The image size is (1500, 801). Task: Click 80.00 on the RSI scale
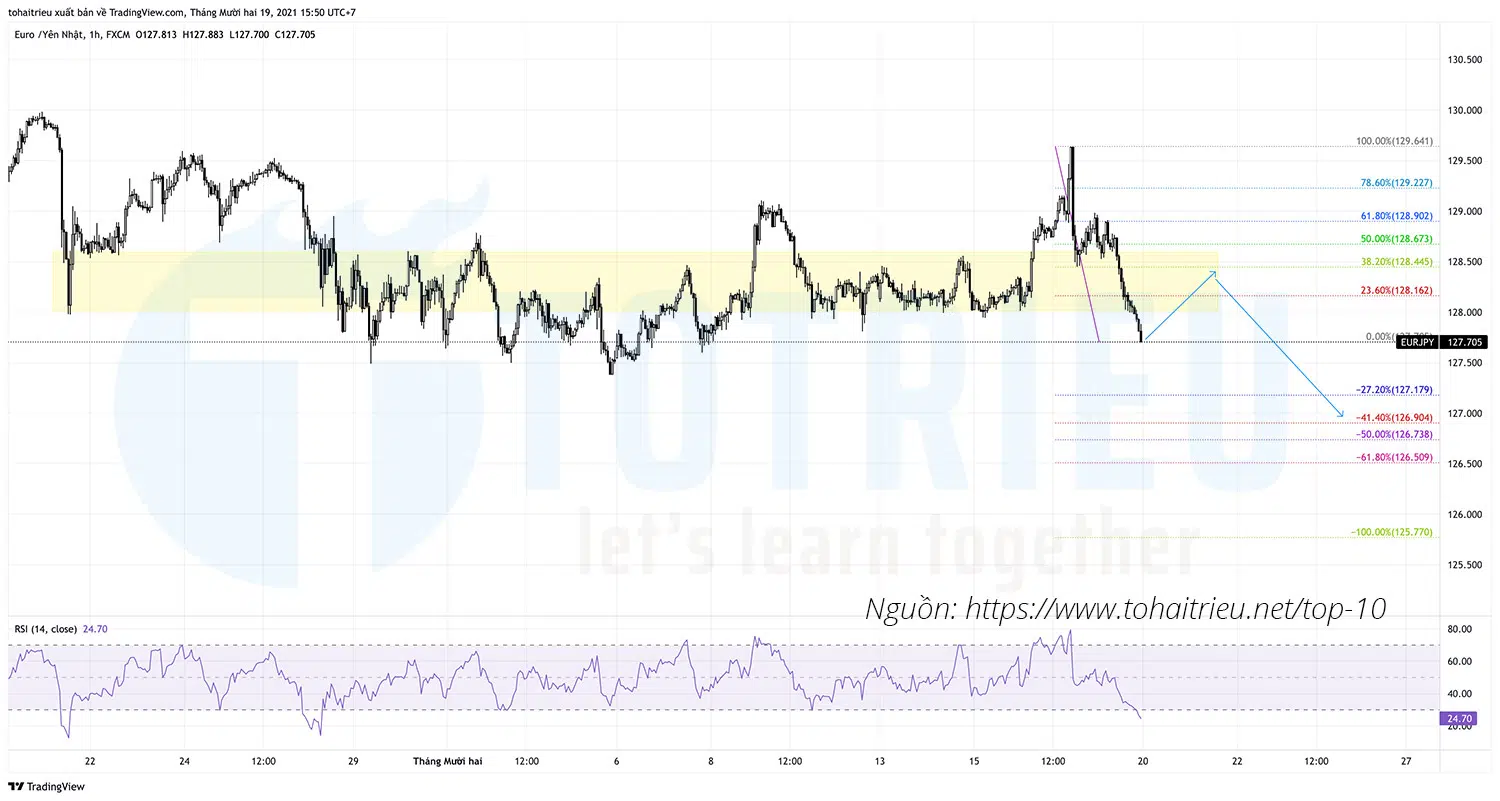point(1461,629)
